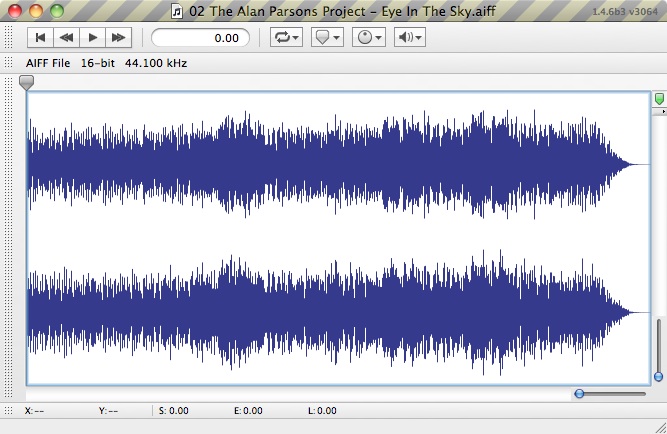Click the green zoom window button
The width and height of the screenshot is (667, 434).
tap(57, 11)
